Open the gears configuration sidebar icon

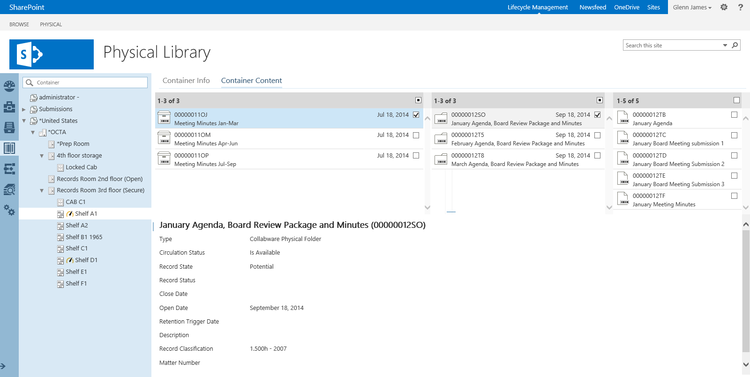coord(9,210)
